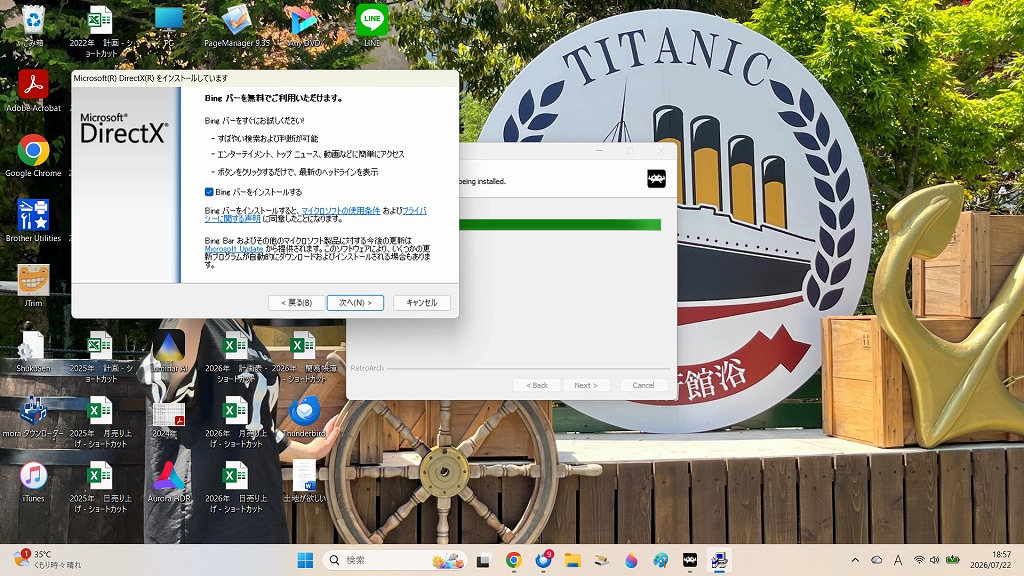Viewport: 1024px width, 576px height.
Task: Open 2026年 日売り上げ Excel shortcut
Action: [x=235, y=487]
